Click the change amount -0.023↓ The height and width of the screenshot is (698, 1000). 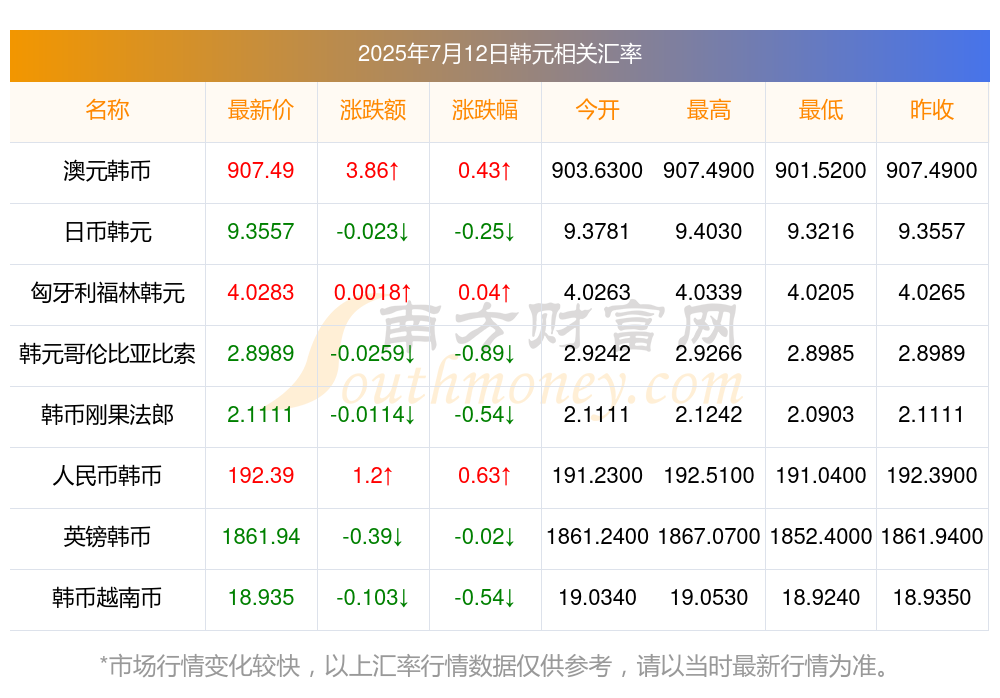click(x=373, y=232)
